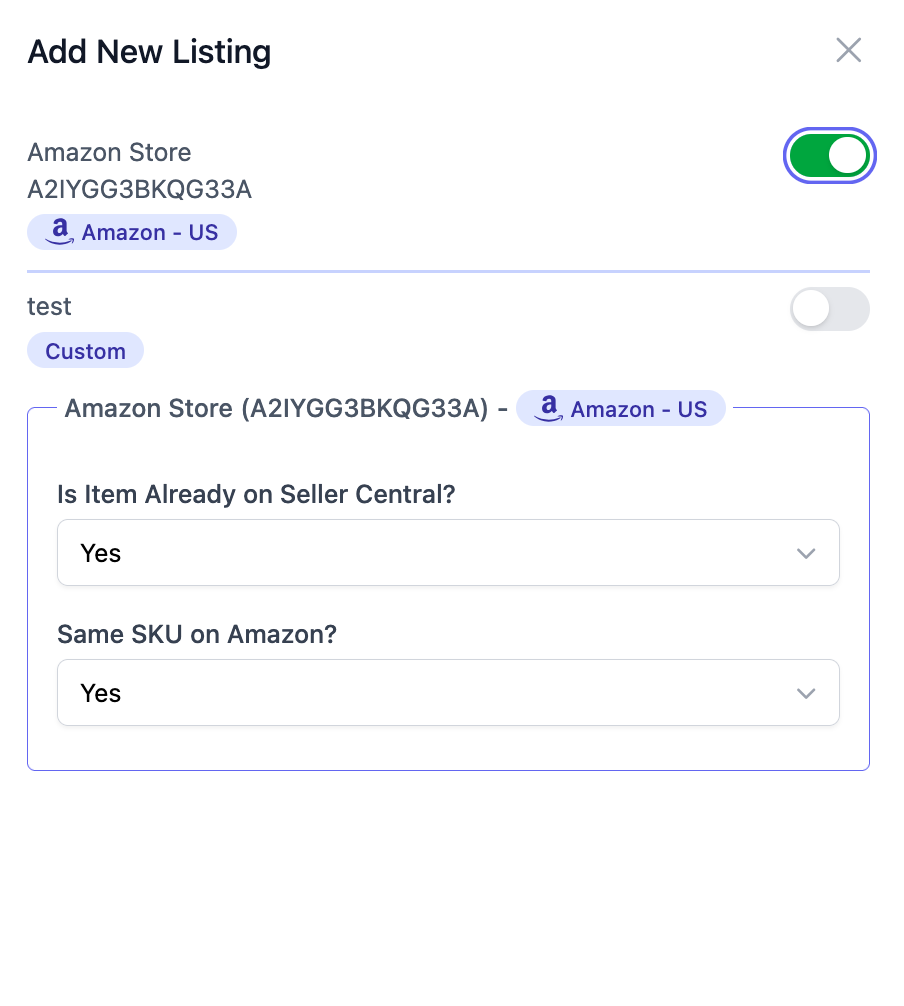Click the Custom tag under test
The height and width of the screenshot is (1006, 904).
[x=85, y=350]
